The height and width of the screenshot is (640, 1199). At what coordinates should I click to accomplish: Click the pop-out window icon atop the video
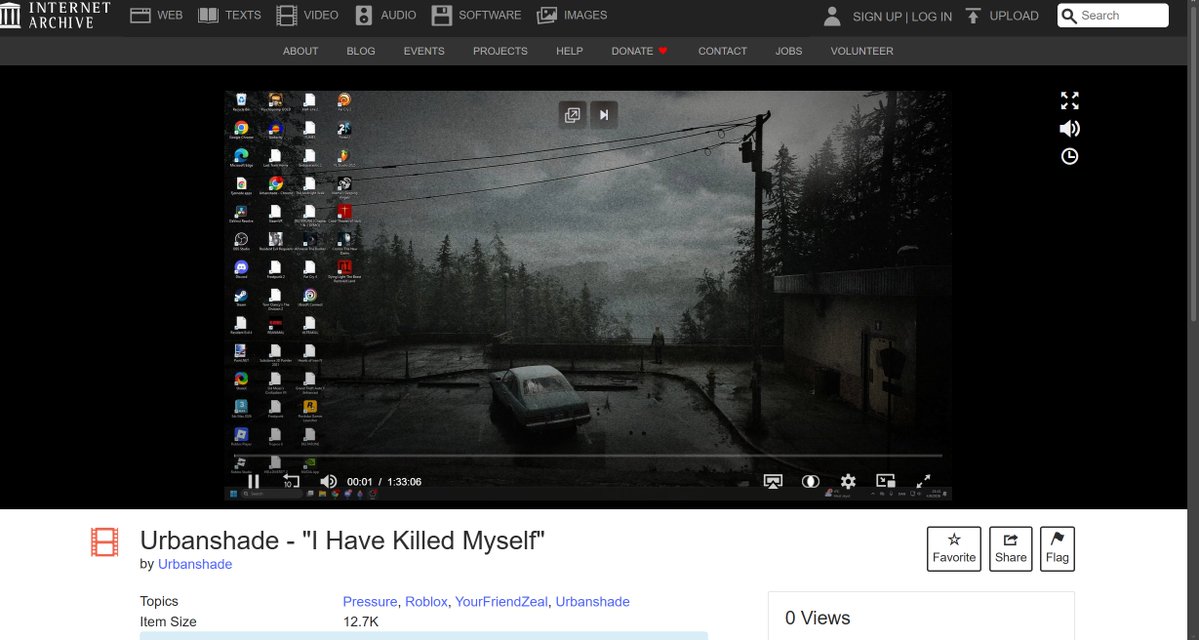[572, 115]
